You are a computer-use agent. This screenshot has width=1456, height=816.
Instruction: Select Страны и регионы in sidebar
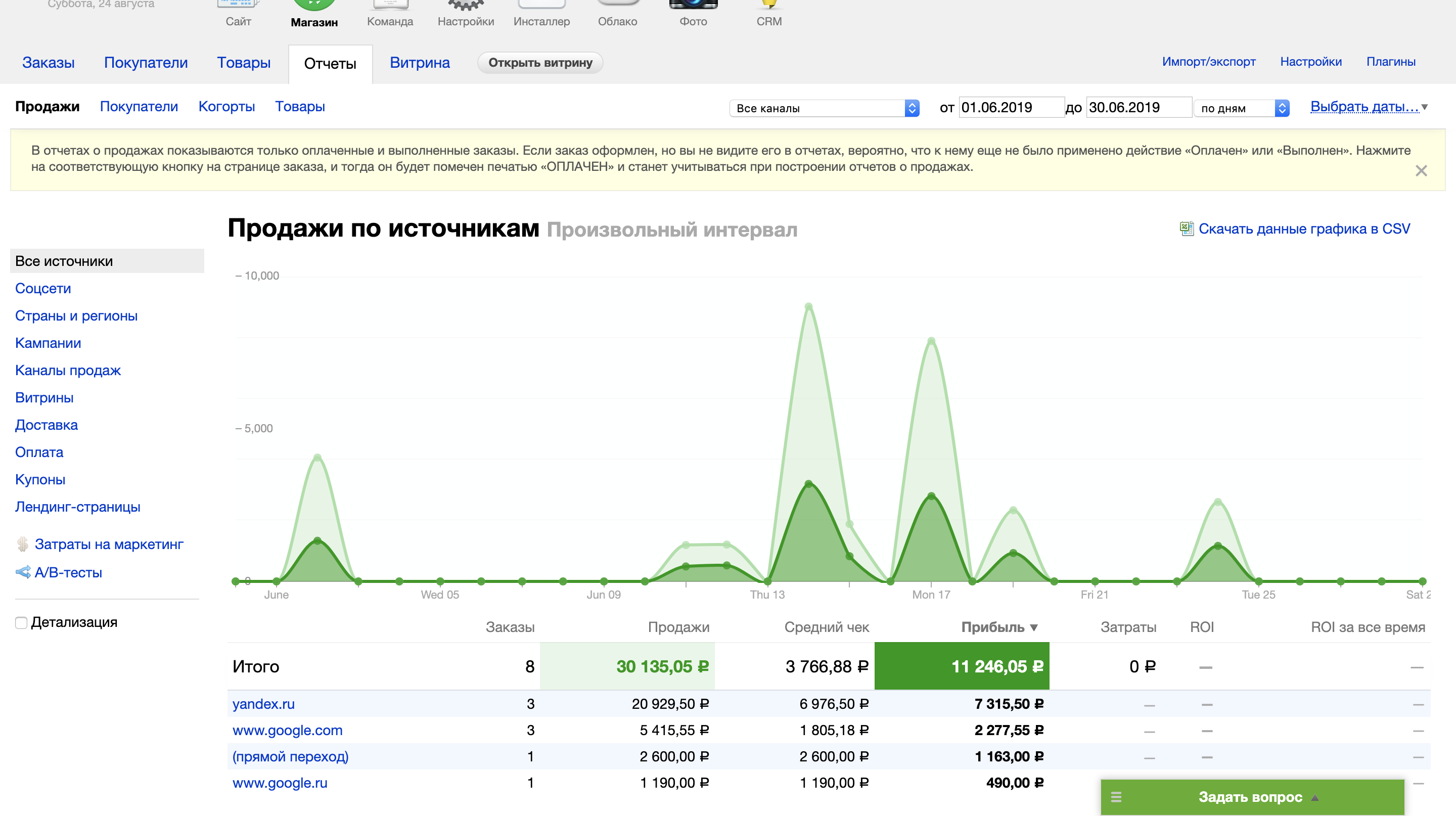pos(76,316)
